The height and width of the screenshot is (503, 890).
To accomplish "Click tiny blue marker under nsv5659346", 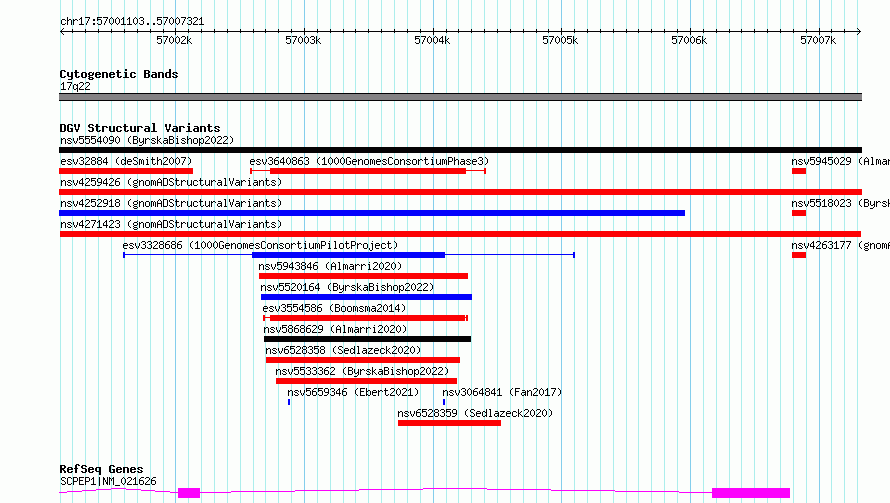I will point(289,402).
